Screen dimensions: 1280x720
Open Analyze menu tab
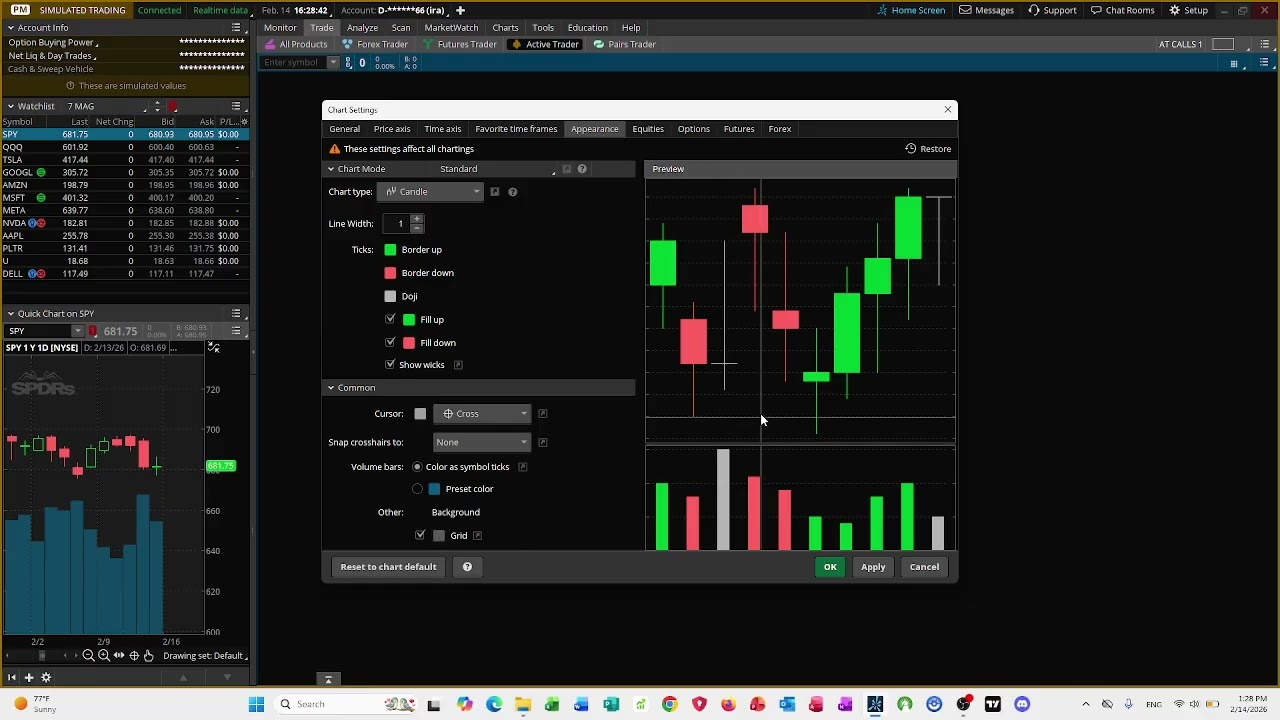click(362, 28)
